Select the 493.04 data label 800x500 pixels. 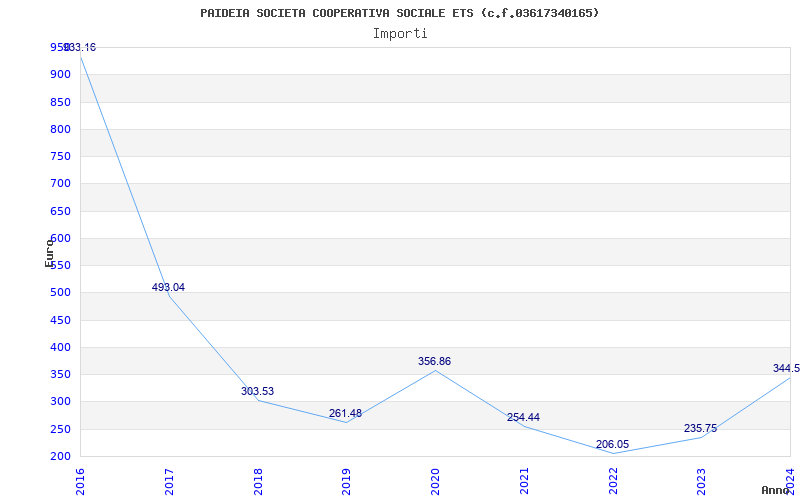click(x=168, y=287)
